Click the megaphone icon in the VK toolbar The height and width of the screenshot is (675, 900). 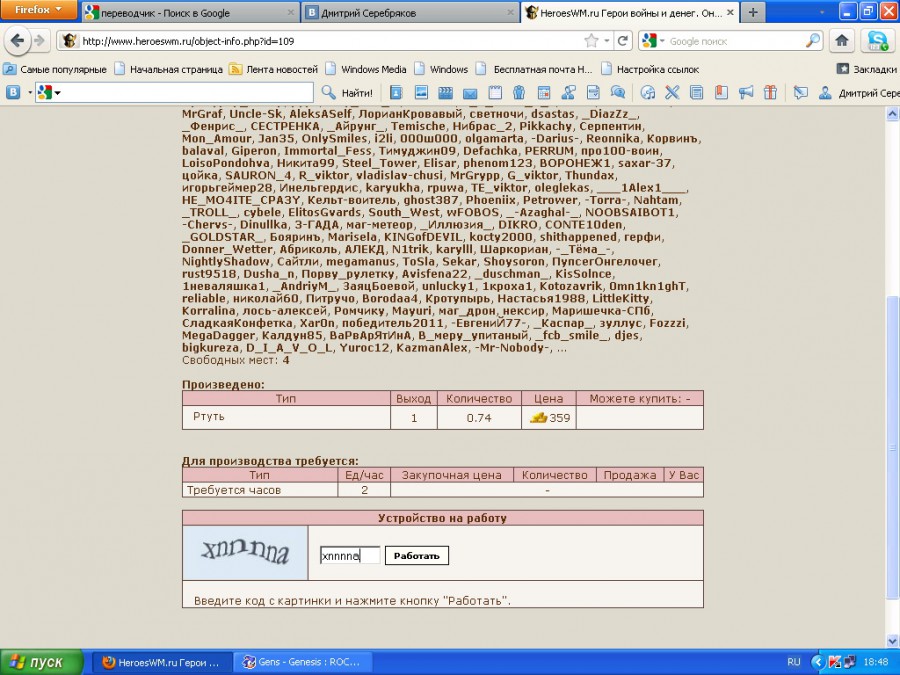(745, 93)
